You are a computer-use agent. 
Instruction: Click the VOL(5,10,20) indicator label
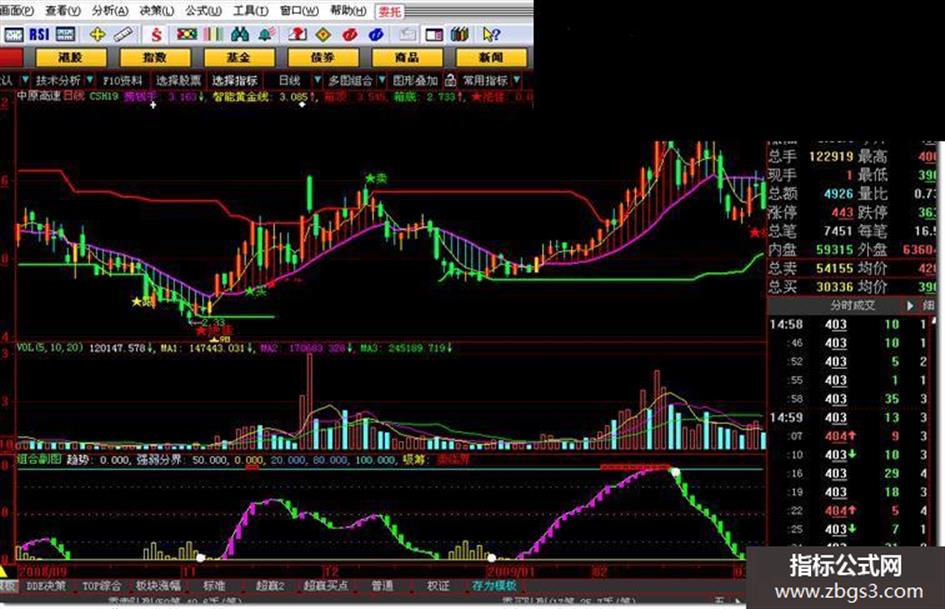pos(50,347)
